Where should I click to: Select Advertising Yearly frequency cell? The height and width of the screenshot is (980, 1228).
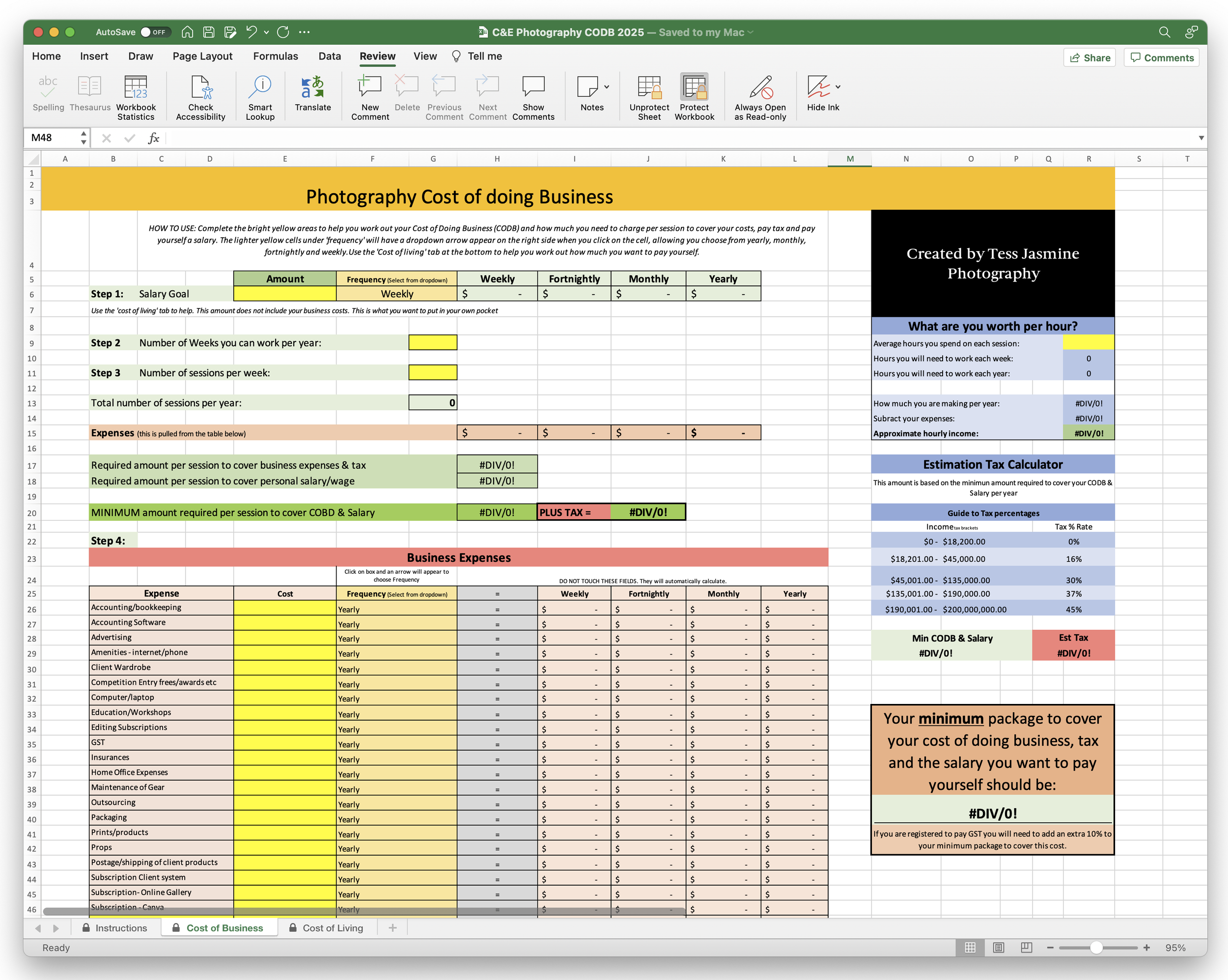(397, 638)
